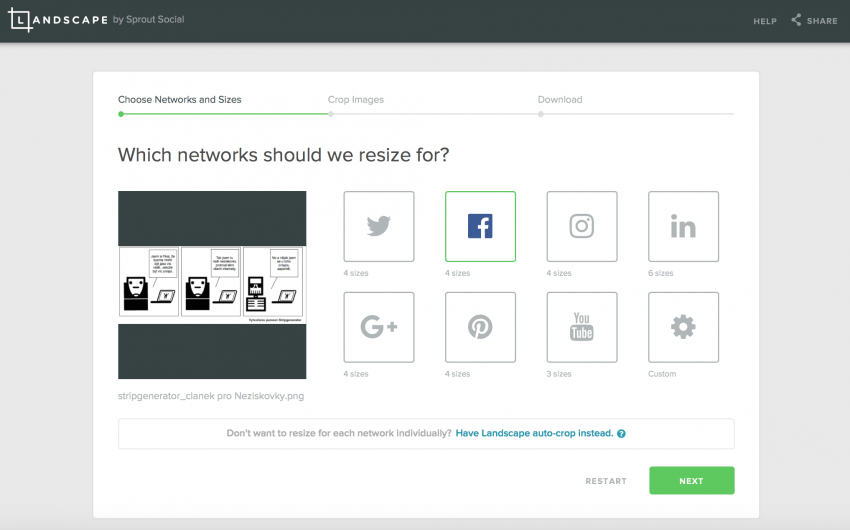Screen dimensions: 850x530
Task: Select the LinkedIn network tile
Action: click(x=684, y=227)
